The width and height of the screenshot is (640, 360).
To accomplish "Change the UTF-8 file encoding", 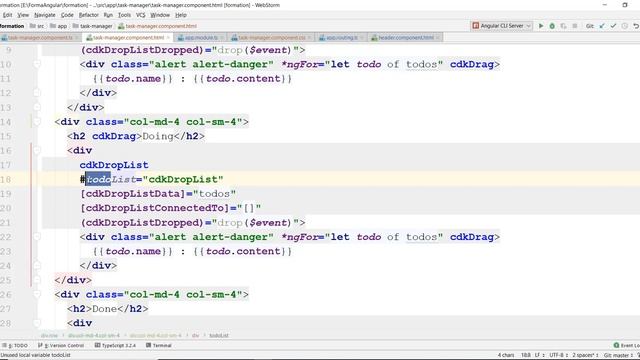I will 558,355.
